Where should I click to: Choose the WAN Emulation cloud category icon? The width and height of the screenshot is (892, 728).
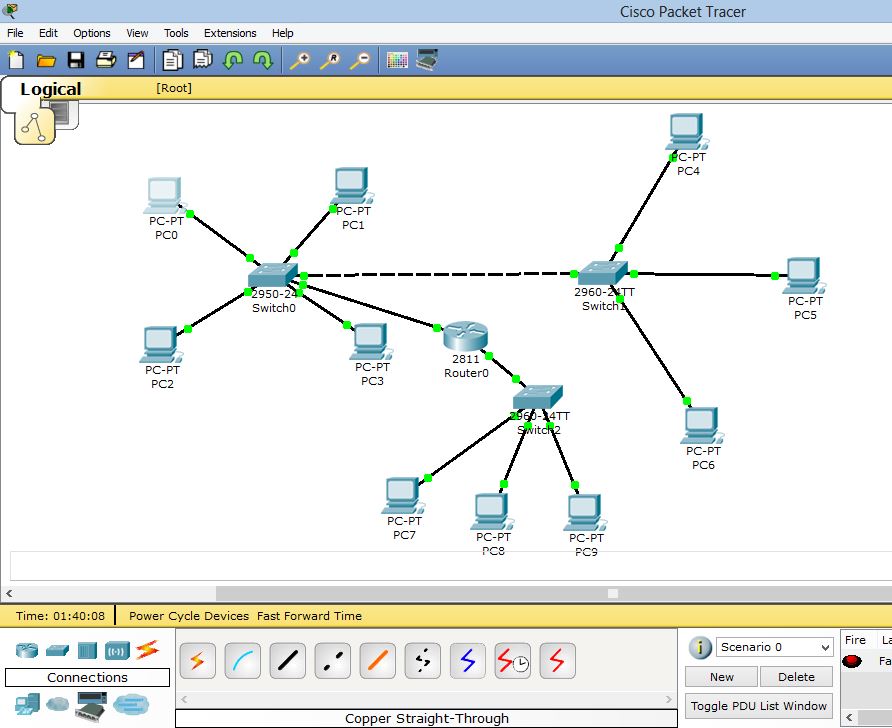pyautogui.click(x=57, y=704)
